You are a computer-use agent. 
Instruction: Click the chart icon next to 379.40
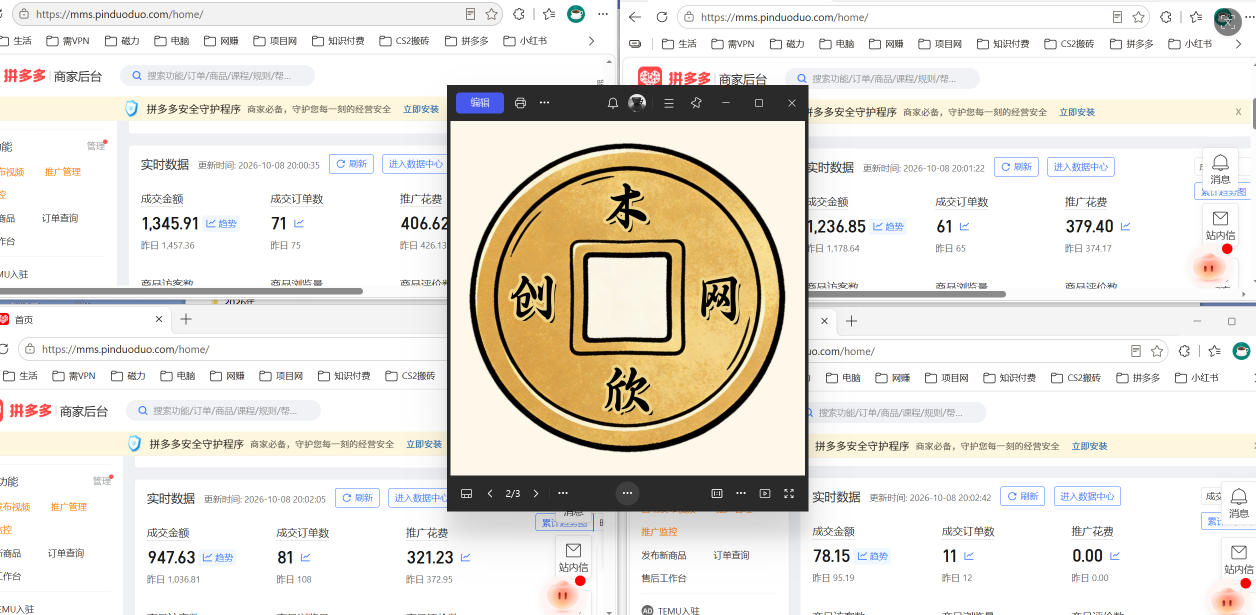[1125, 227]
